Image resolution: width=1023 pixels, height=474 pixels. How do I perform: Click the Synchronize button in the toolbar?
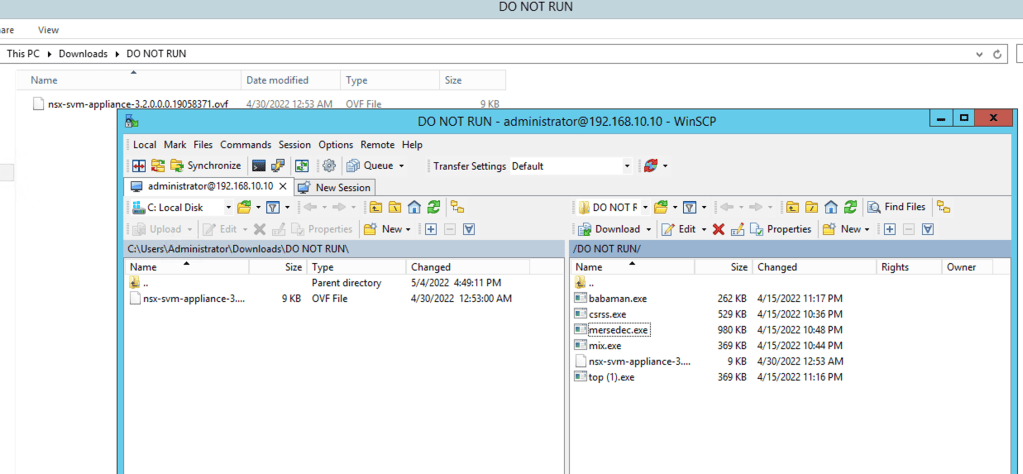point(205,166)
